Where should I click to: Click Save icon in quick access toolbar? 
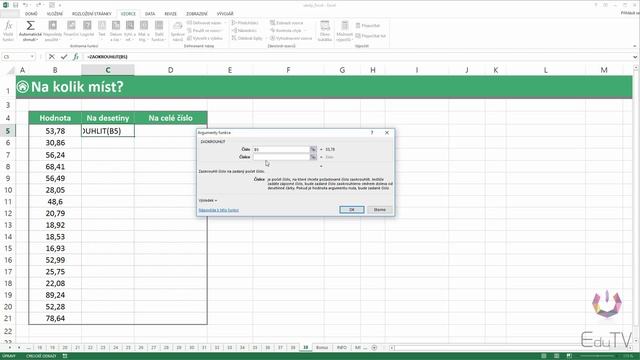coord(16,5)
